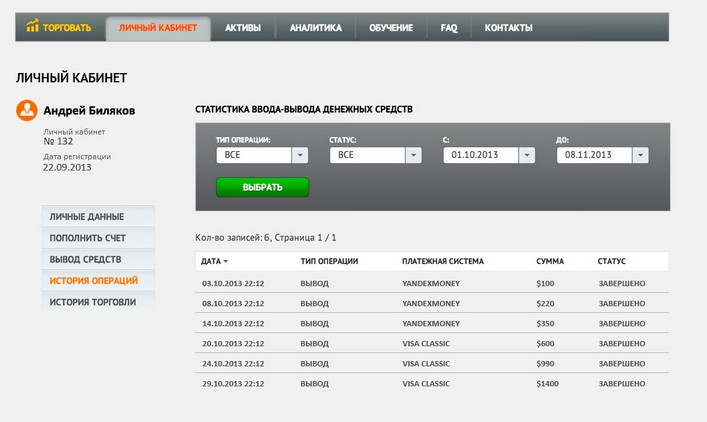This screenshot has height=422, width=707.
Task: Click YANDEXMONEY in the $100 row
Action: coord(431,284)
